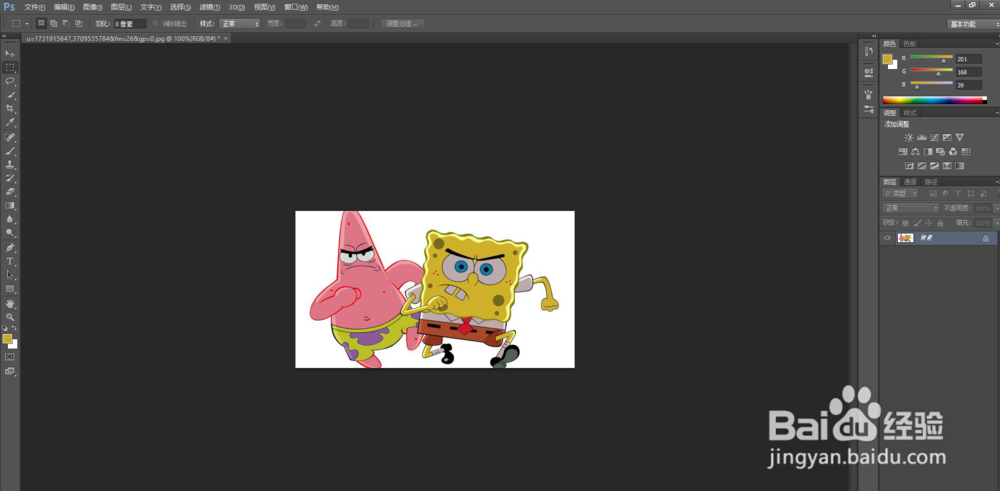Open the Brush Presets panel icon
This screenshot has width=1000, height=491.
point(868,110)
